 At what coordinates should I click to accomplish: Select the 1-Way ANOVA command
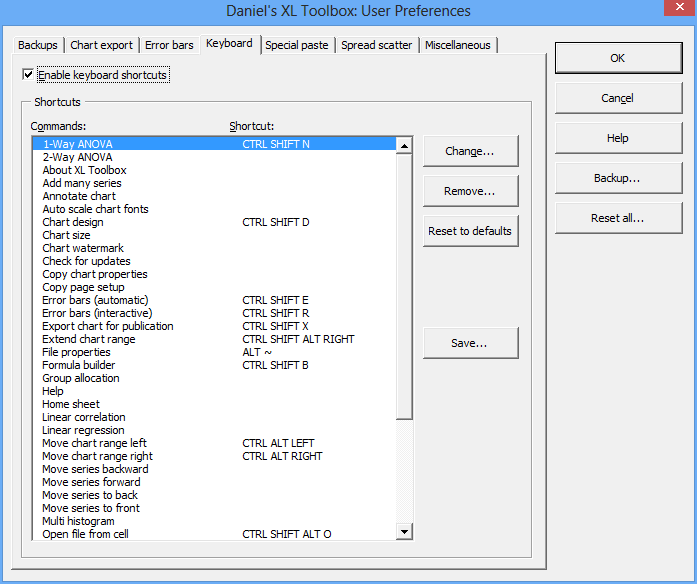click(214, 144)
